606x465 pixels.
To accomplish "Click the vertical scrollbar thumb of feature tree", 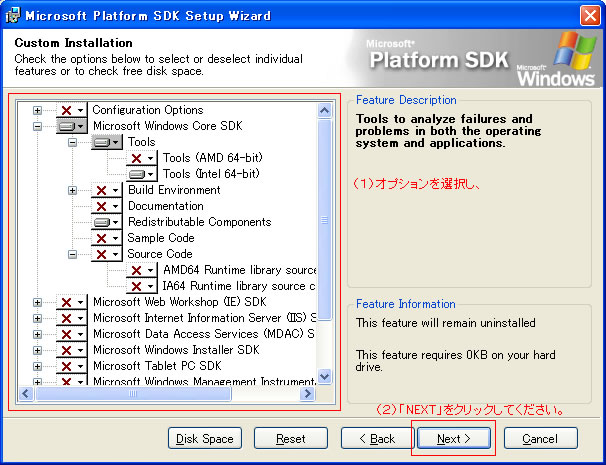I will tap(324, 220).
